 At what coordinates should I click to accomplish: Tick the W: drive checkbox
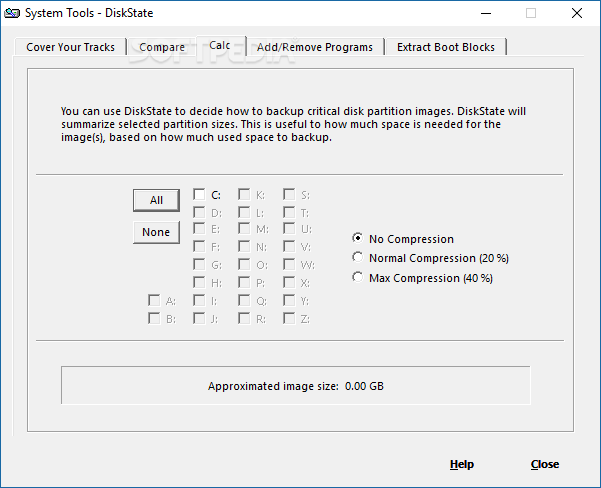[x=289, y=264]
